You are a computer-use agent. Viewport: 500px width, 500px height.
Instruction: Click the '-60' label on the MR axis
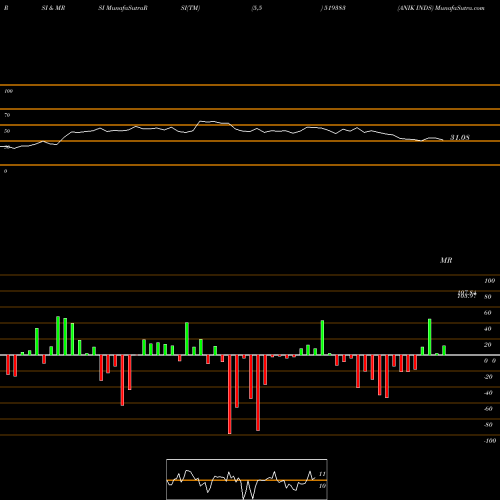point(488,409)
